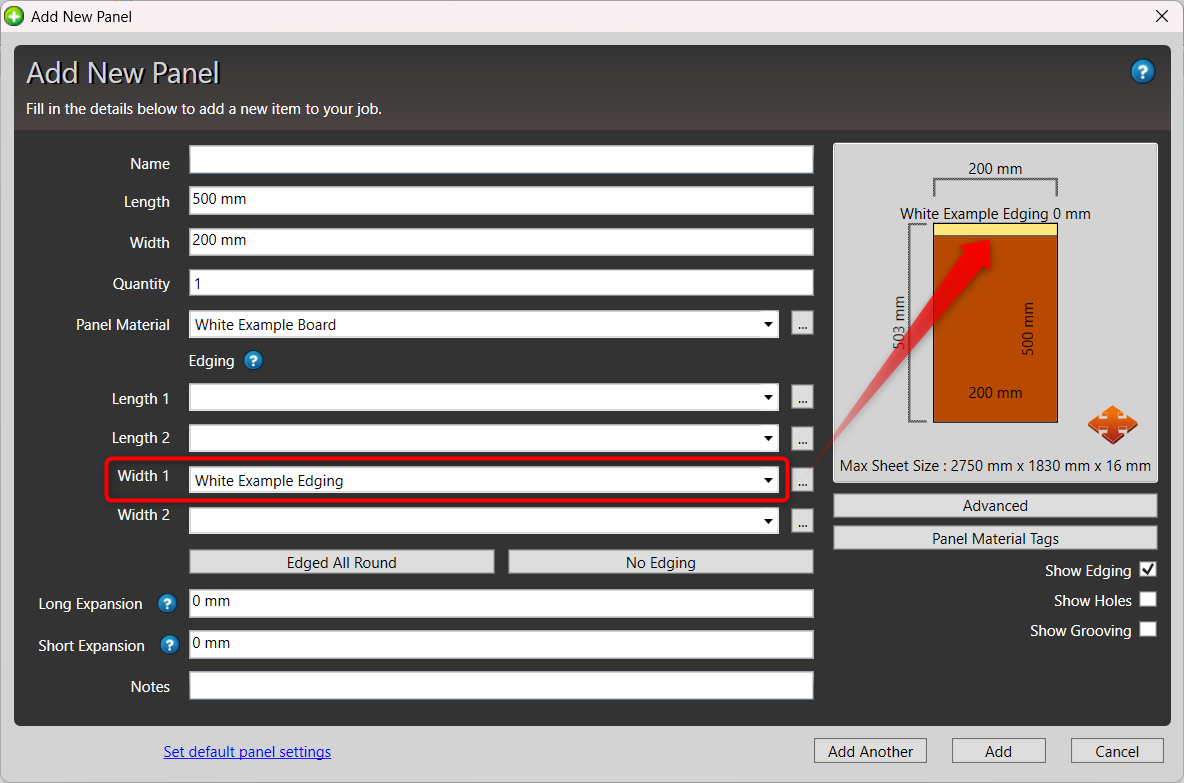Click the Short Expansion input field
1184x783 pixels.
(501, 644)
